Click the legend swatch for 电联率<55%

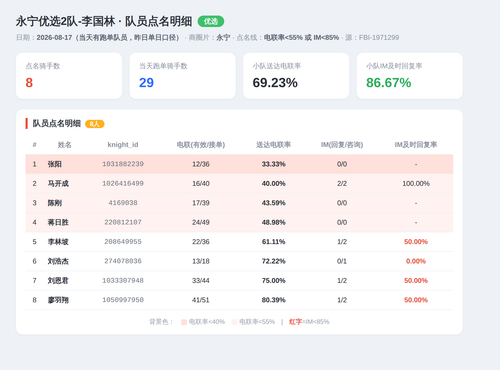coord(234,322)
